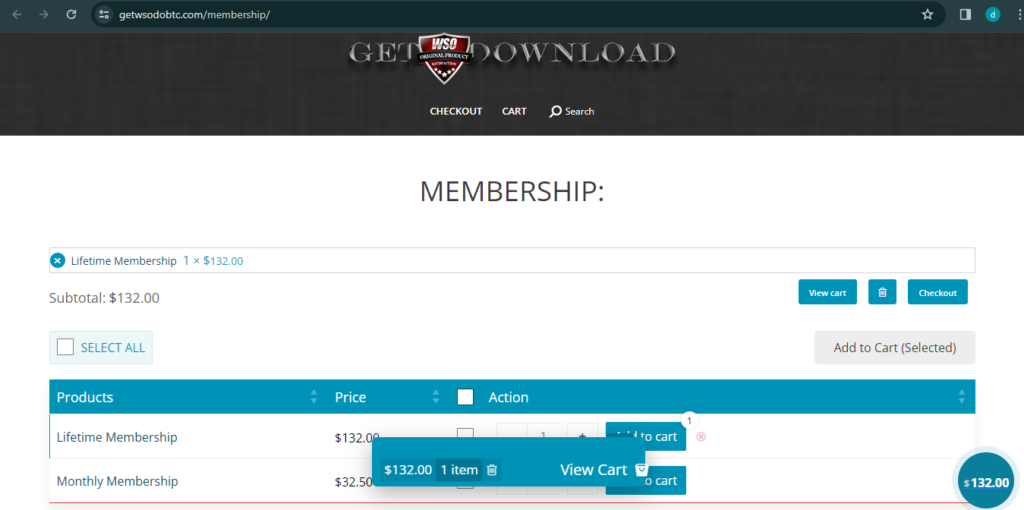Sort table by Price column arrows
Screen dimensions: 1024x510
(x=436, y=397)
